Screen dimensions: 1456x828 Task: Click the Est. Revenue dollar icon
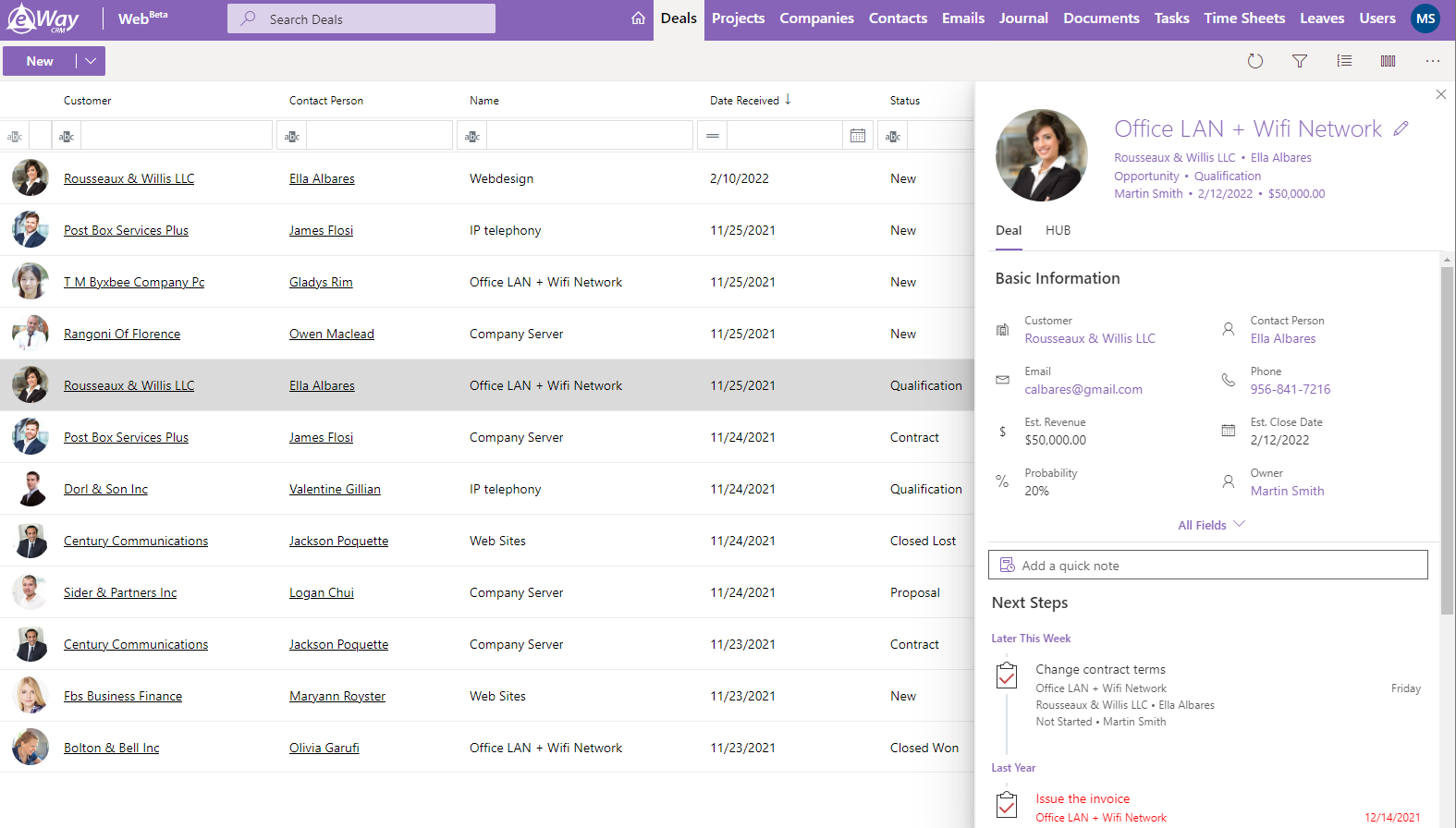coord(1002,432)
